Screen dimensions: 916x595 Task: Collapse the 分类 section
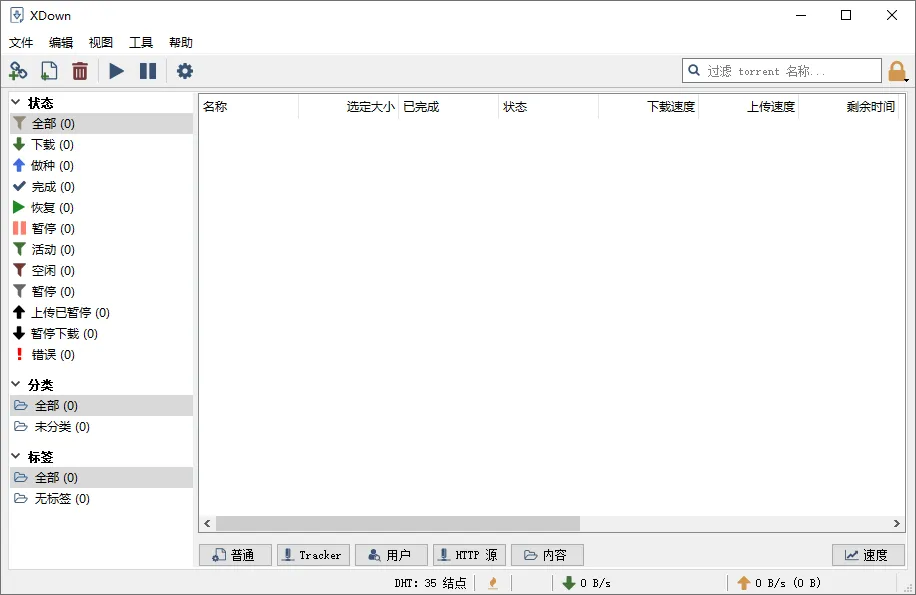click(x=17, y=384)
